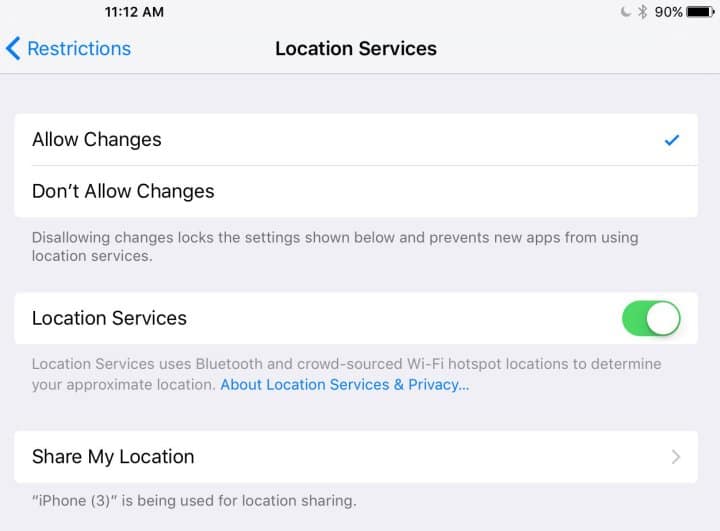This screenshot has width=720, height=531.
Task: Click the blue checkmark beside Allow Changes
Action: pyautogui.click(x=671, y=140)
